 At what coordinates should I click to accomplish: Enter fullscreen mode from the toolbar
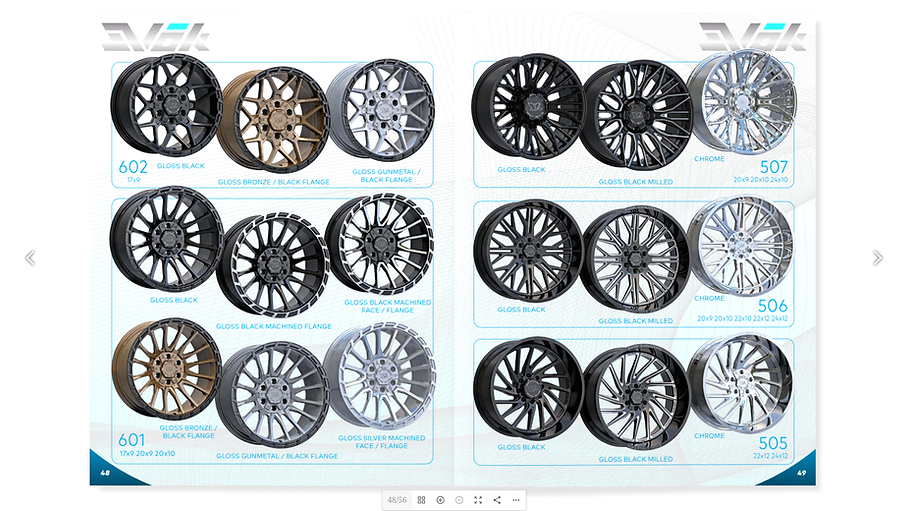pyautogui.click(x=478, y=500)
